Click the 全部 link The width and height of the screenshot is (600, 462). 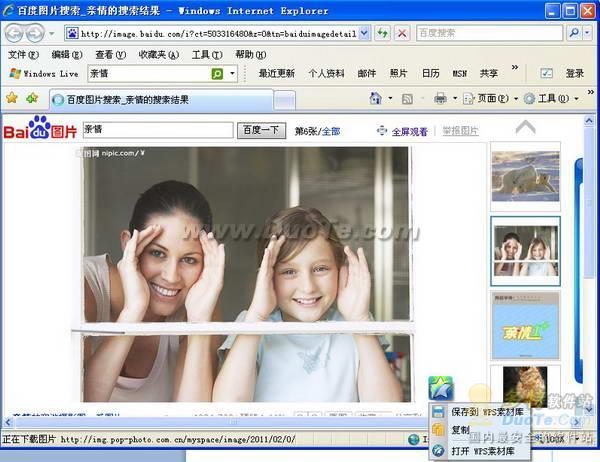(x=331, y=131)
